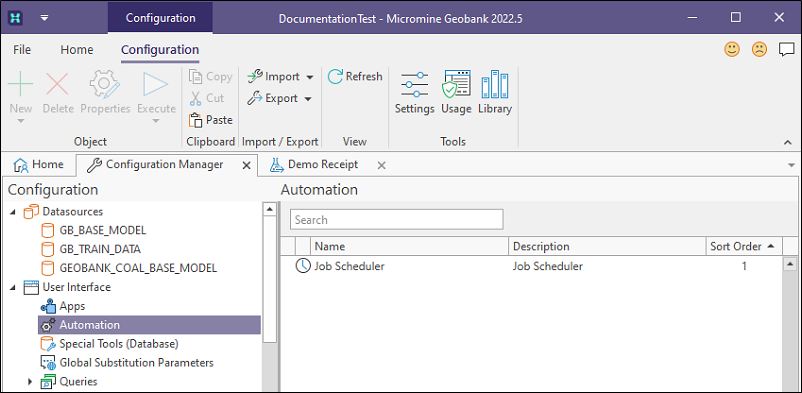Open Properties gear icon
Viewport: 802px width, 393px height.
click(x=105, y=84)
